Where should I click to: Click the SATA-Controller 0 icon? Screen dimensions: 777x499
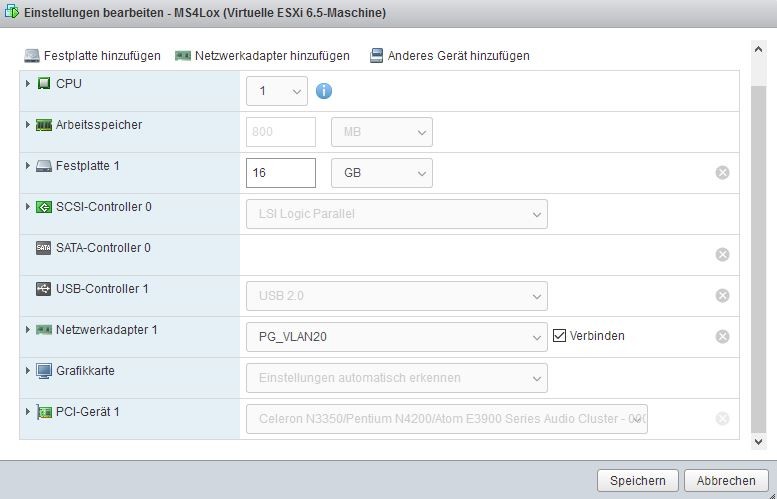point(44,248)
